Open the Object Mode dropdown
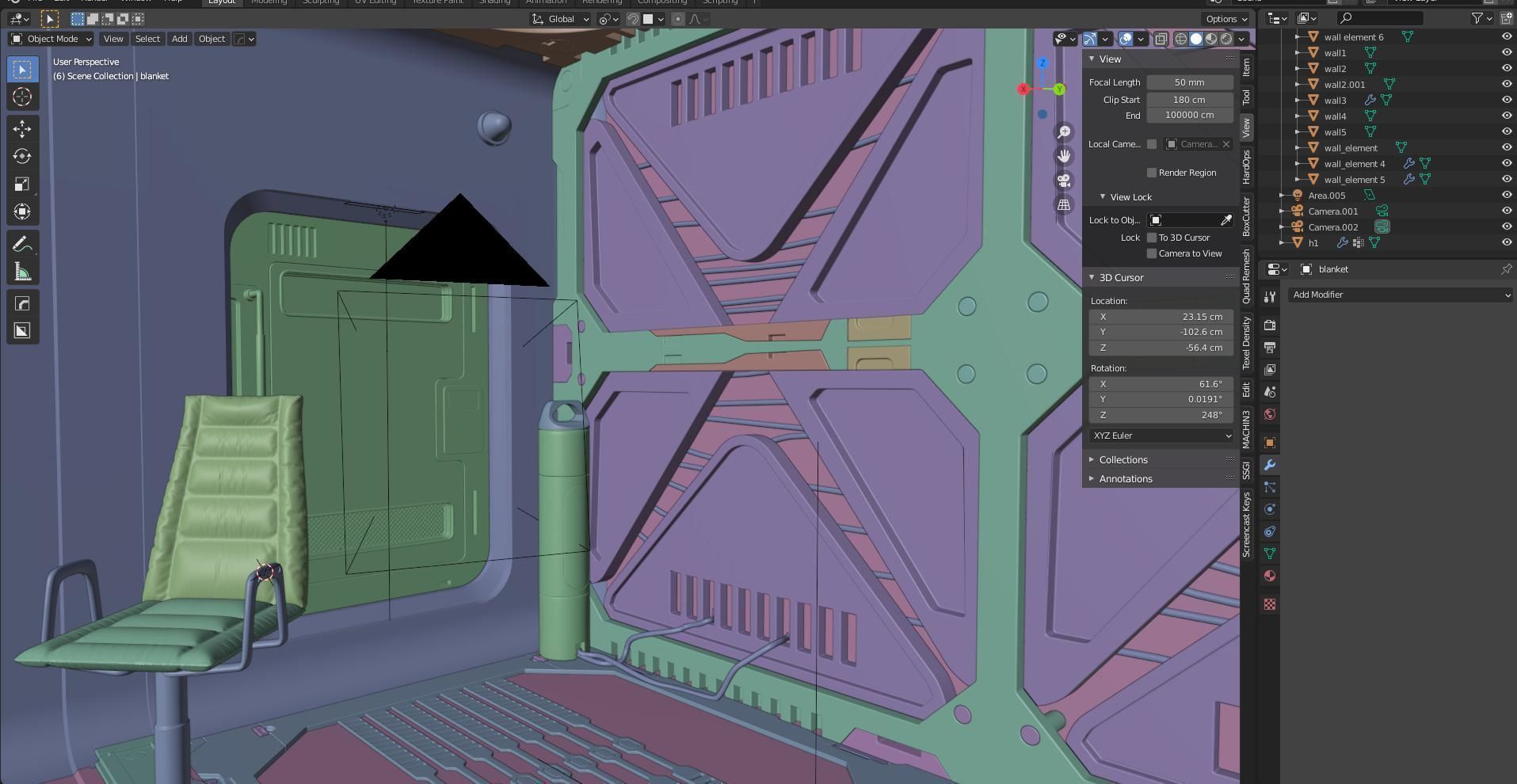This screenshot has width=1517, height=784. [51, 39]
